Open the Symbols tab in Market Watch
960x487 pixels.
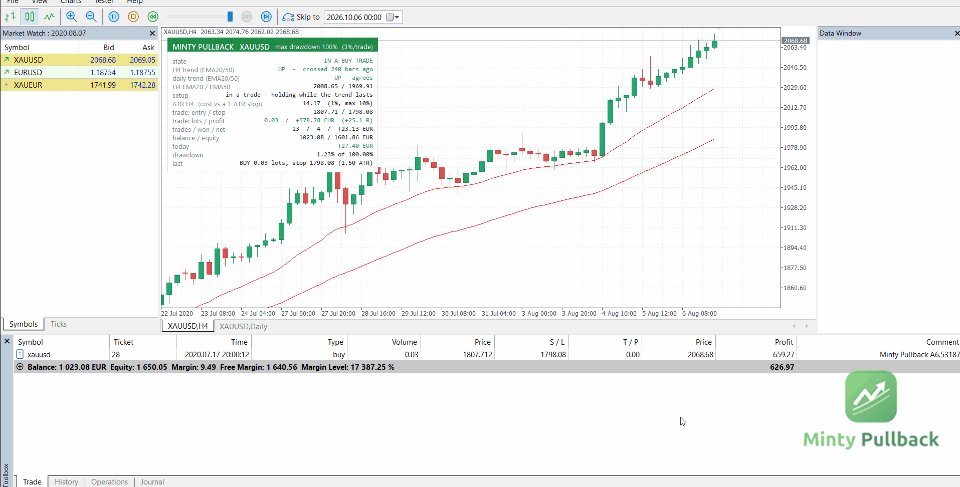click(x=23, y=324)
